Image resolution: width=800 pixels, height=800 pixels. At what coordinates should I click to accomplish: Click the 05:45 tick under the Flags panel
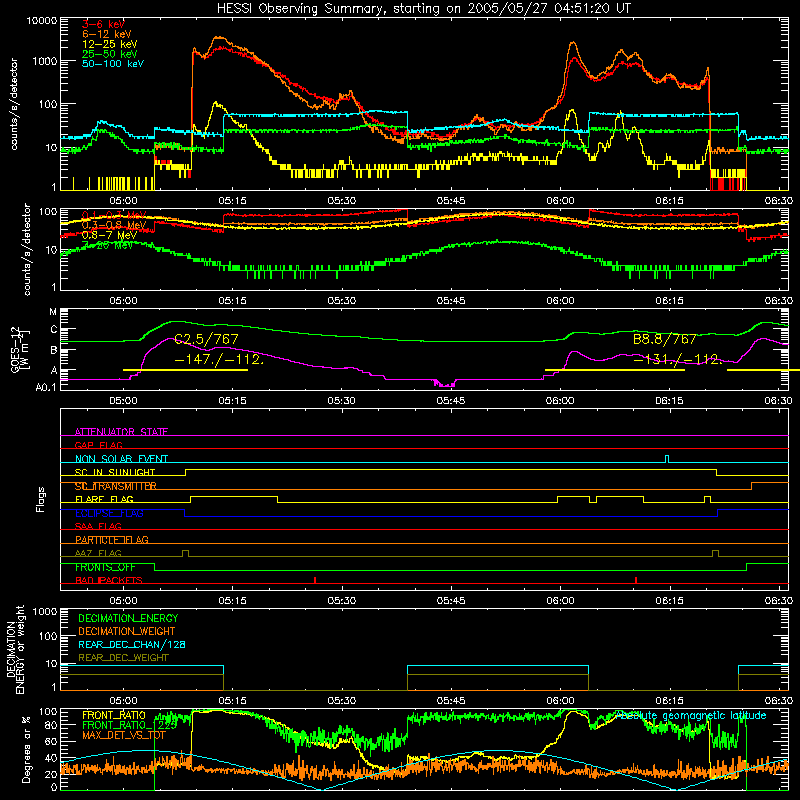pos(451,601)
